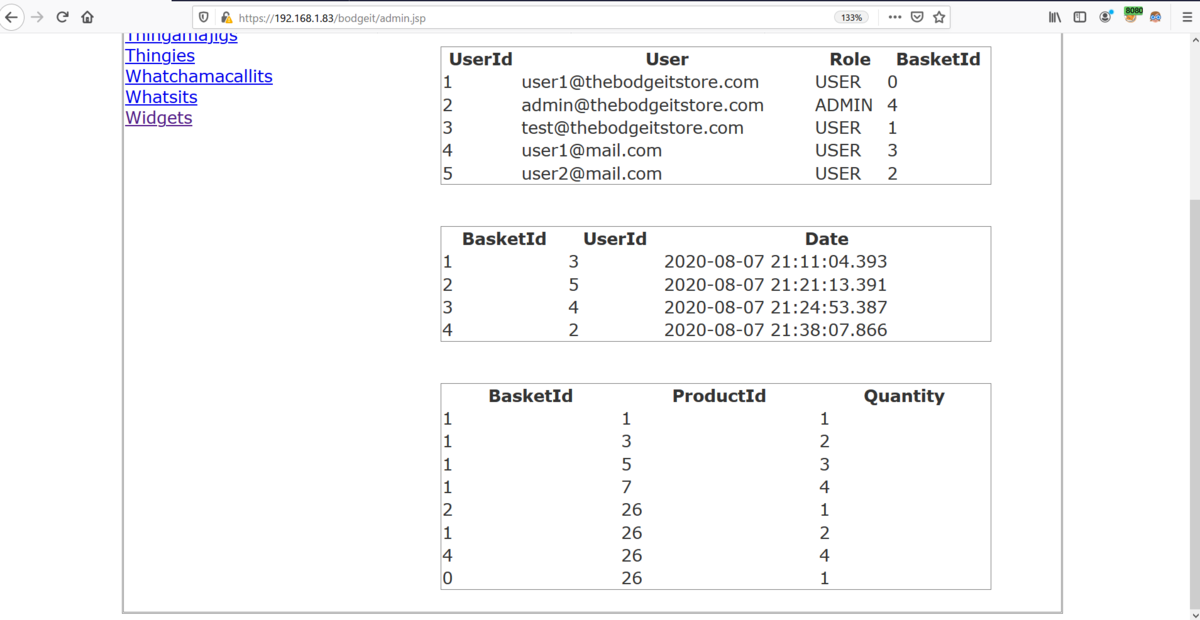The width and height of the screenshot is (1200, 620).
Task: Click admin@thebodgeitstore.com email cell
Action: (642, 105)
